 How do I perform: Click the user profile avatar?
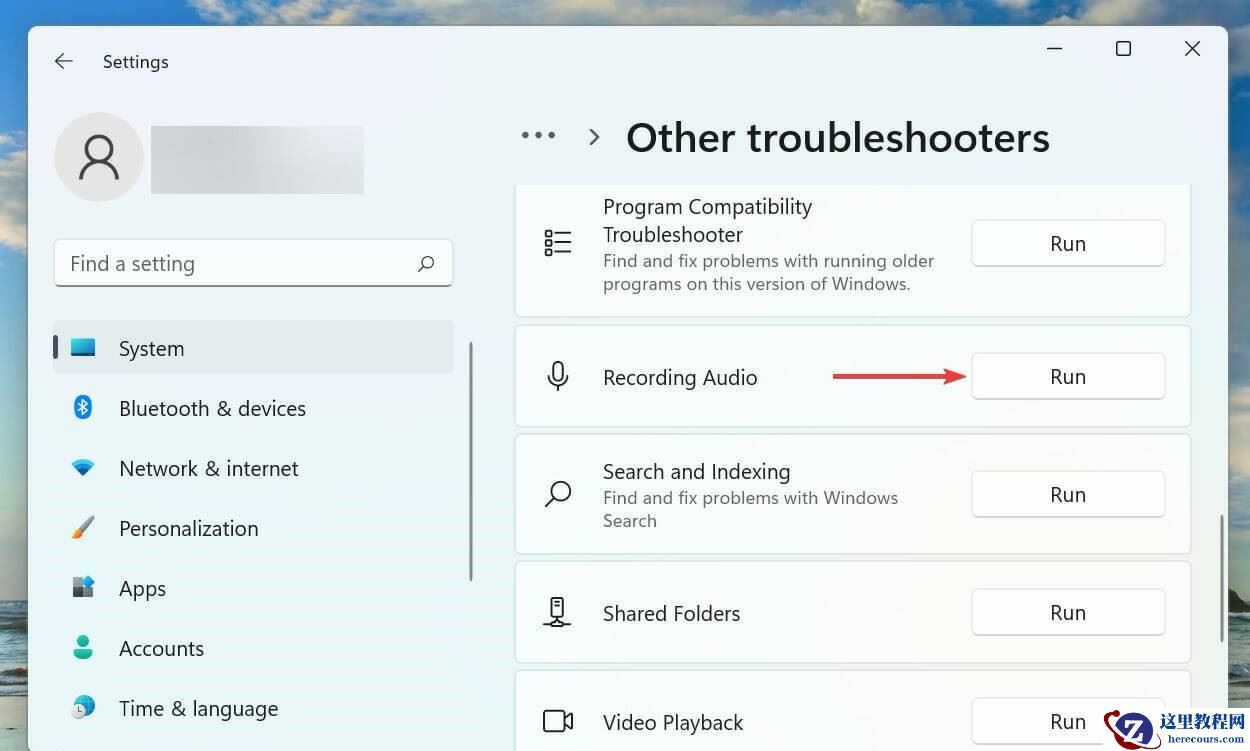click(x=99, y=157)
